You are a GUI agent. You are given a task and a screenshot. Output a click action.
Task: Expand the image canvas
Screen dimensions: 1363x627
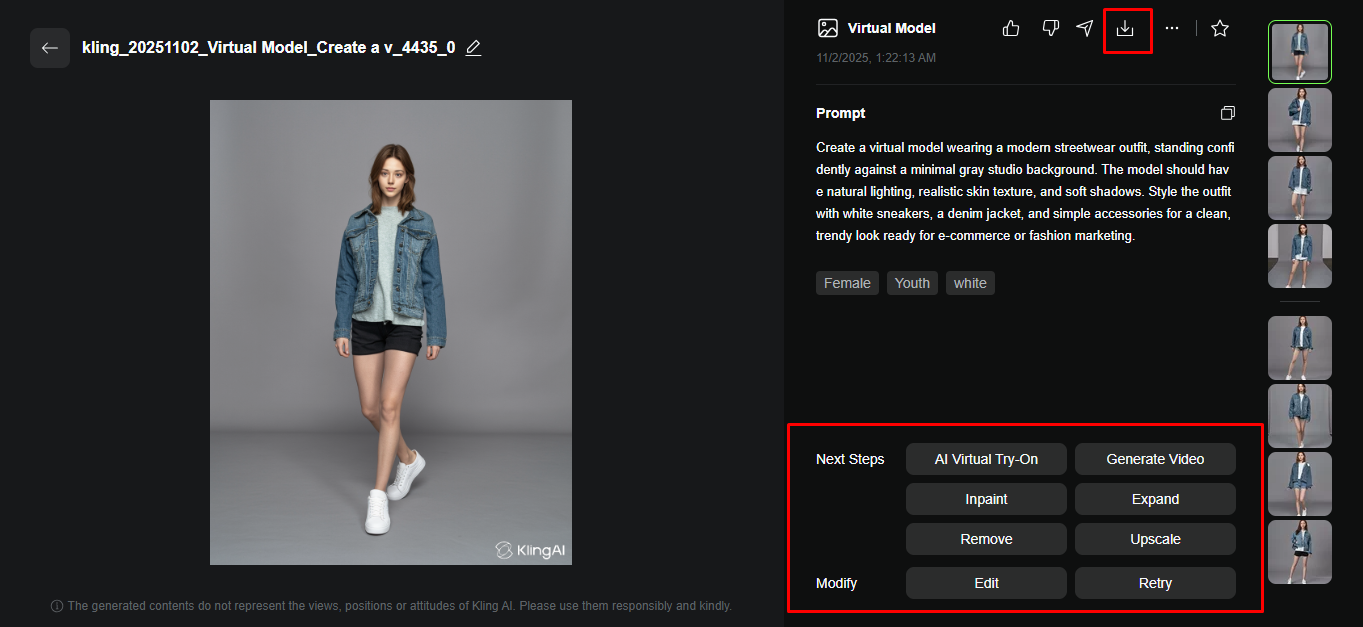[1155, 498]
